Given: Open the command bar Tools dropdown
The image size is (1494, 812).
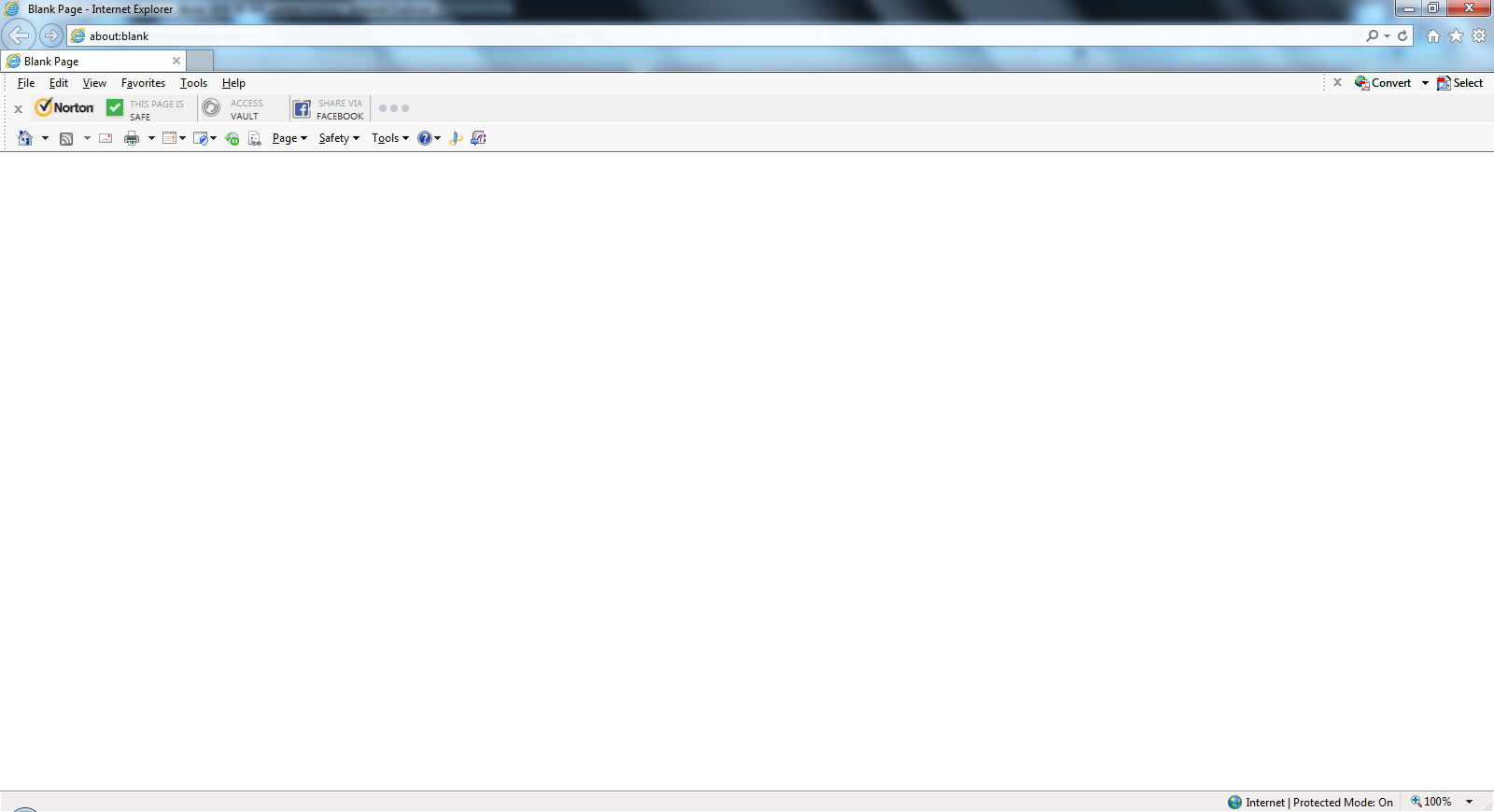Looking at the screenshot, I should coord(390,138).
